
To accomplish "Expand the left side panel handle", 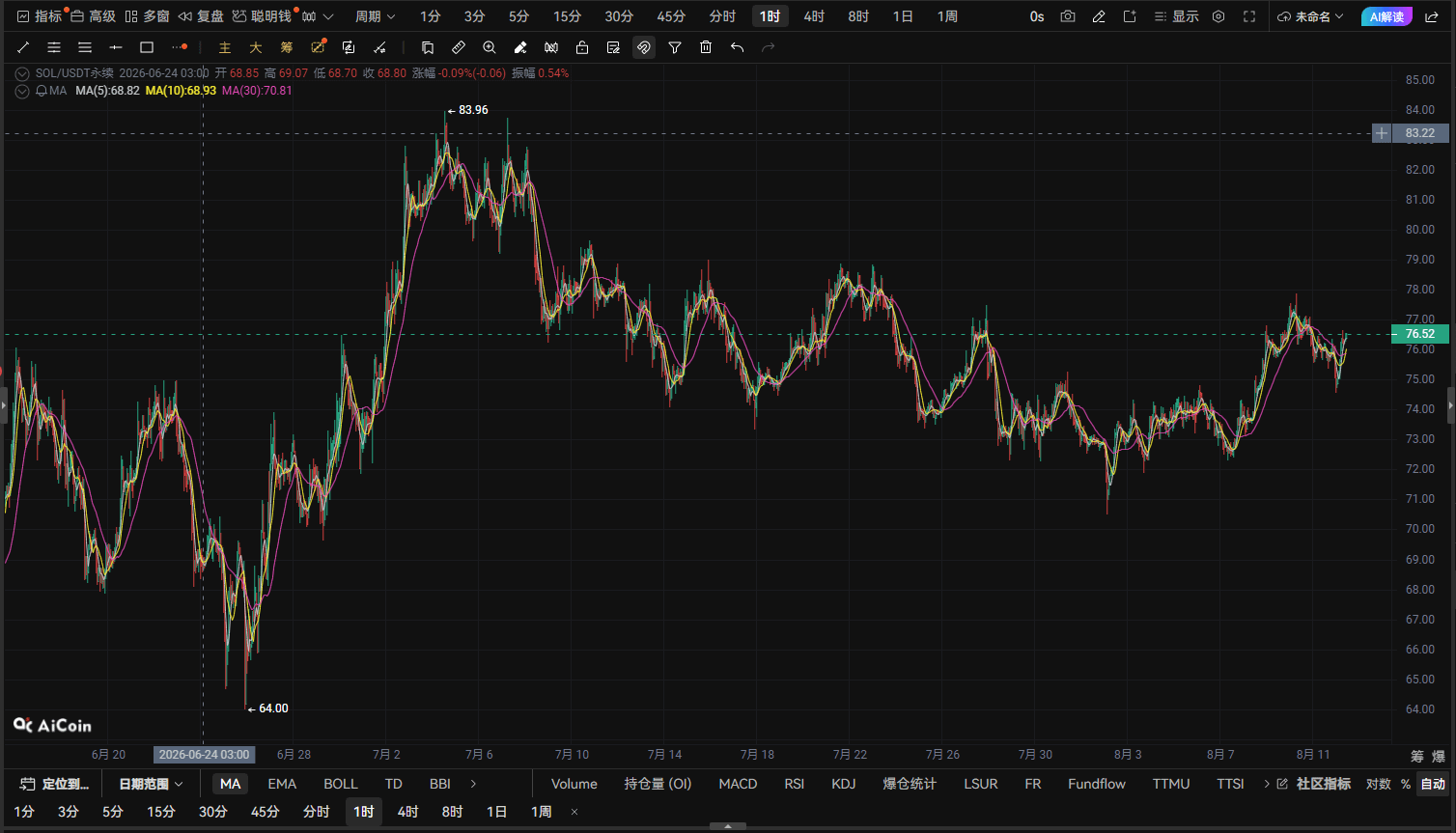I will (x=3, y=405).
